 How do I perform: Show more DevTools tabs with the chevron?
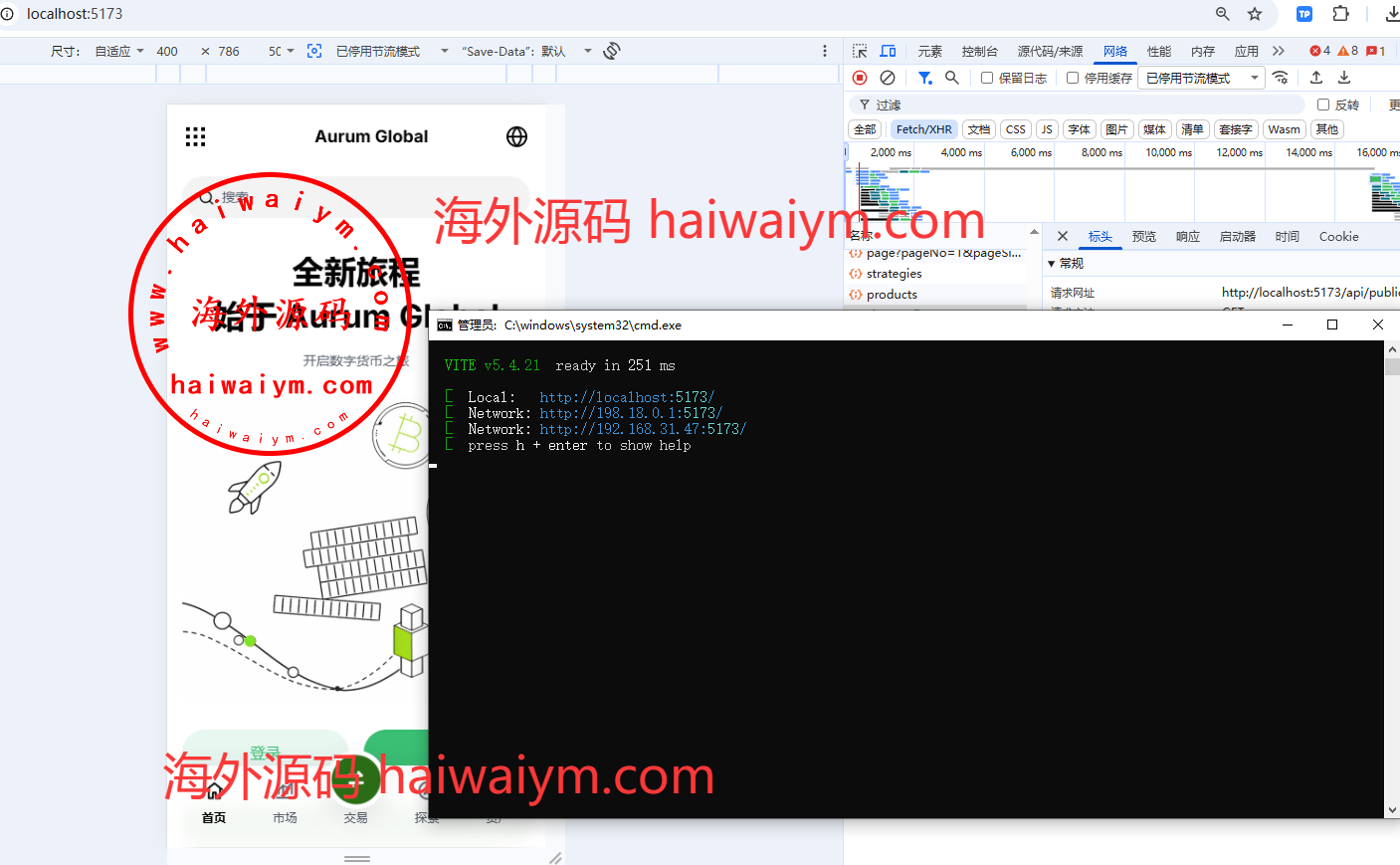[x=1279, y=51]
